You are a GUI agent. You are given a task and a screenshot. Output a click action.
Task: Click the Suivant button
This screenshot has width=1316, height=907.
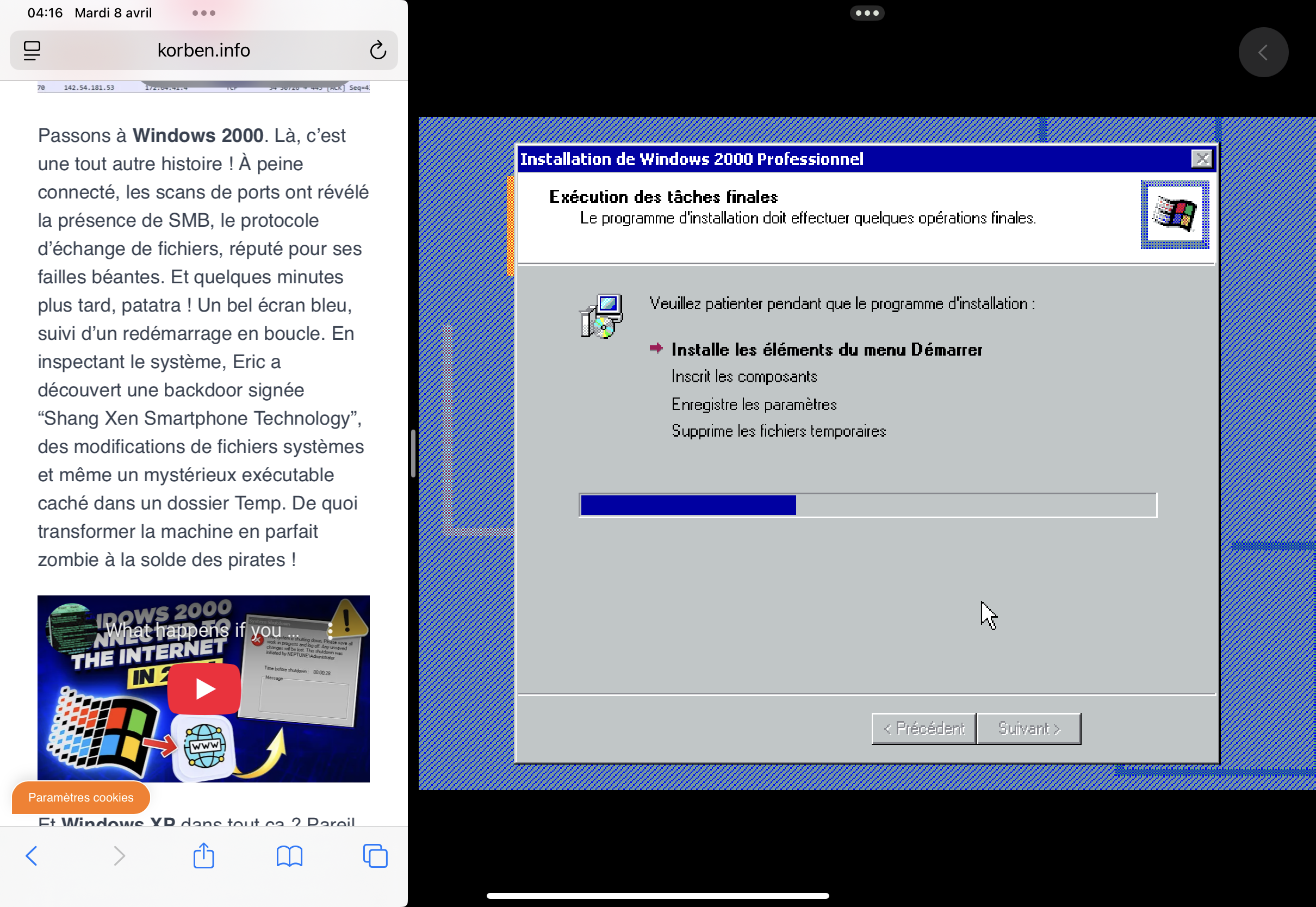[1028, 728]
